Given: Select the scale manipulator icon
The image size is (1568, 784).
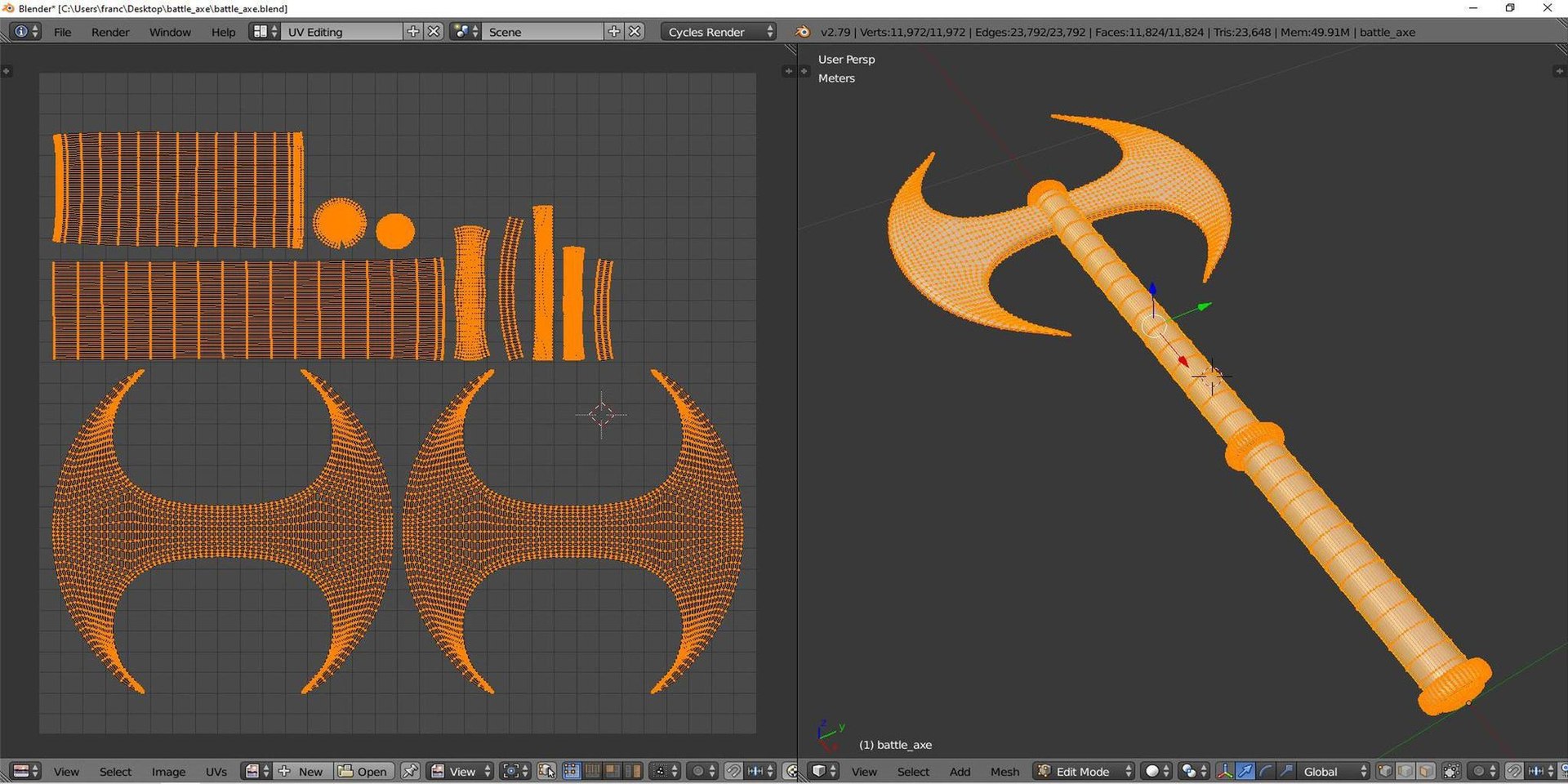Looking at the screenshot, I should 1285,771.
